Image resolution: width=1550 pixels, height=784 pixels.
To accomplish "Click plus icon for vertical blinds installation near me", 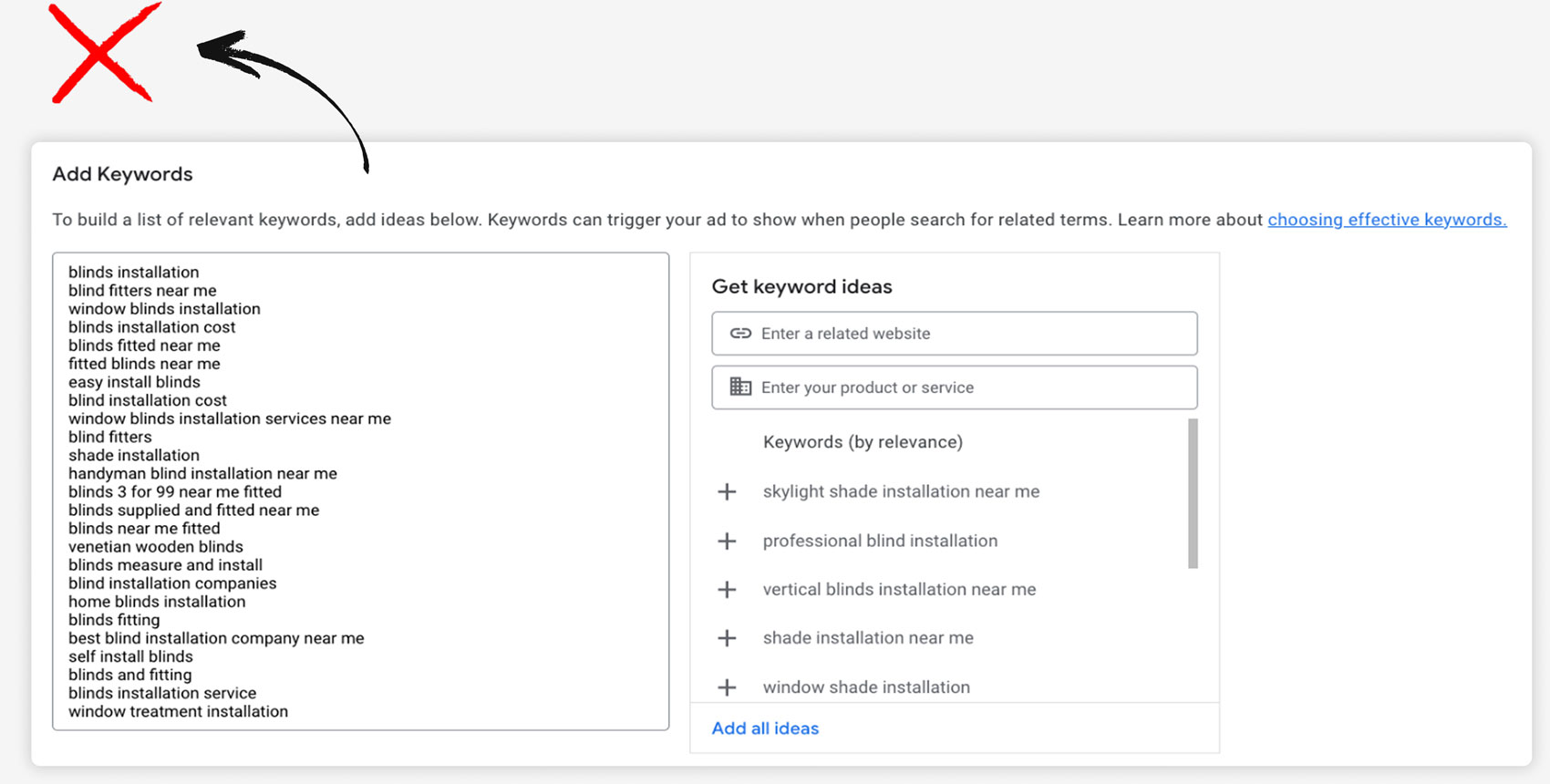I will point(727,590).
